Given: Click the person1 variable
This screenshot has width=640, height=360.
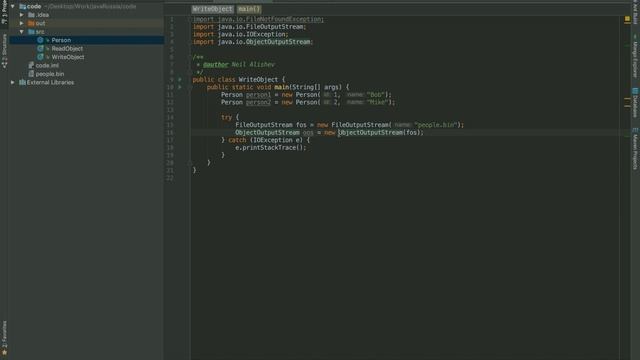Looking at the screenshot, I should click(258, 95).
